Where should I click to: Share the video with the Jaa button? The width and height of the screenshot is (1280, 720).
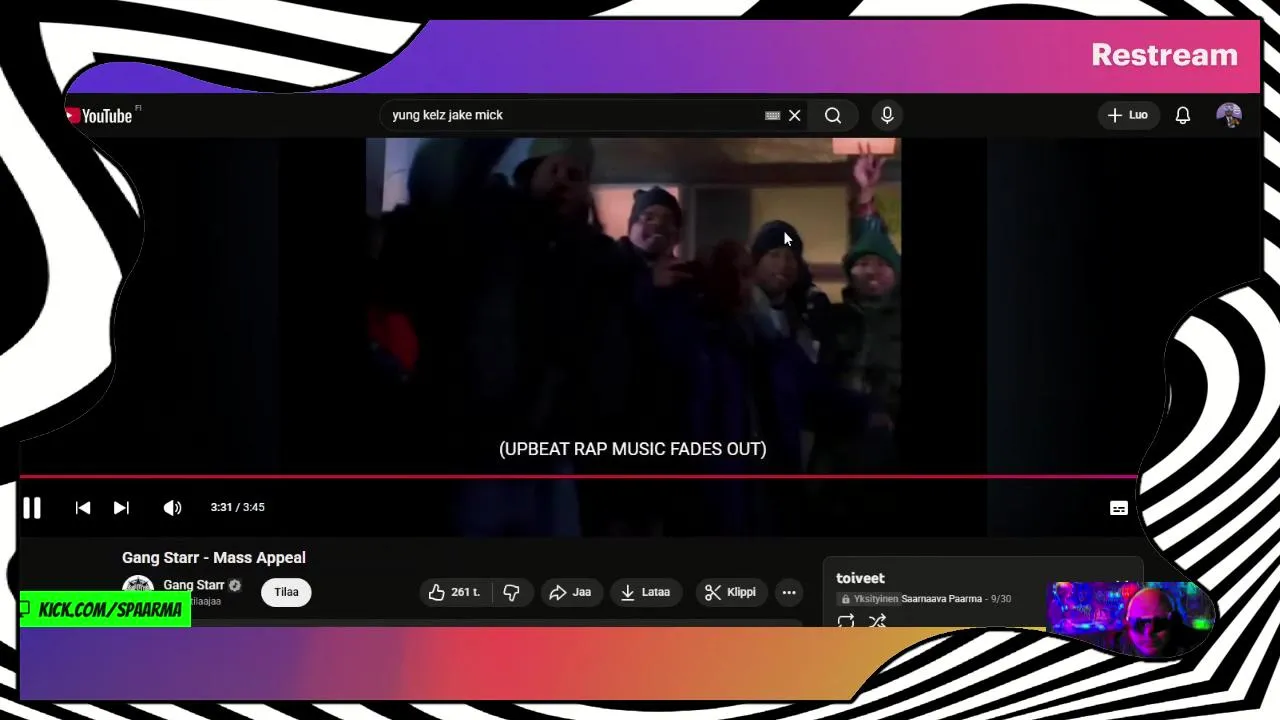[x=571, y=592]
